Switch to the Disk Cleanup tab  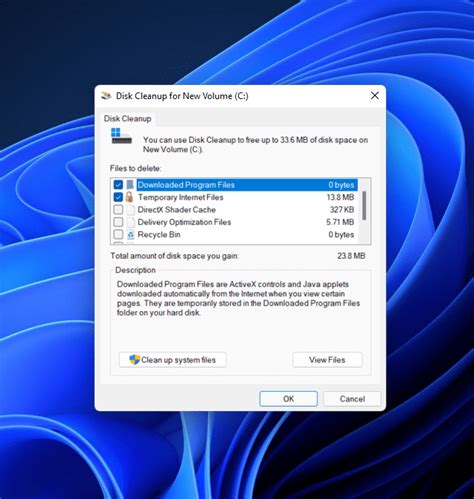127,119
